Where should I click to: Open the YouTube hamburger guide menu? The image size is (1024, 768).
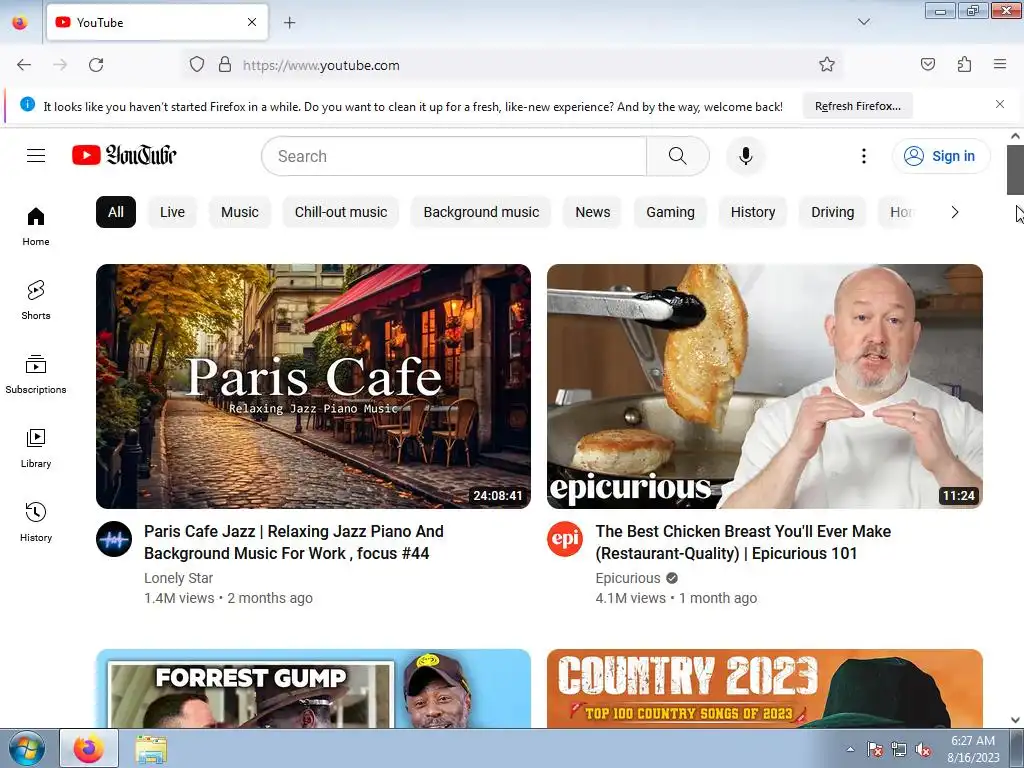click(36, 155)
